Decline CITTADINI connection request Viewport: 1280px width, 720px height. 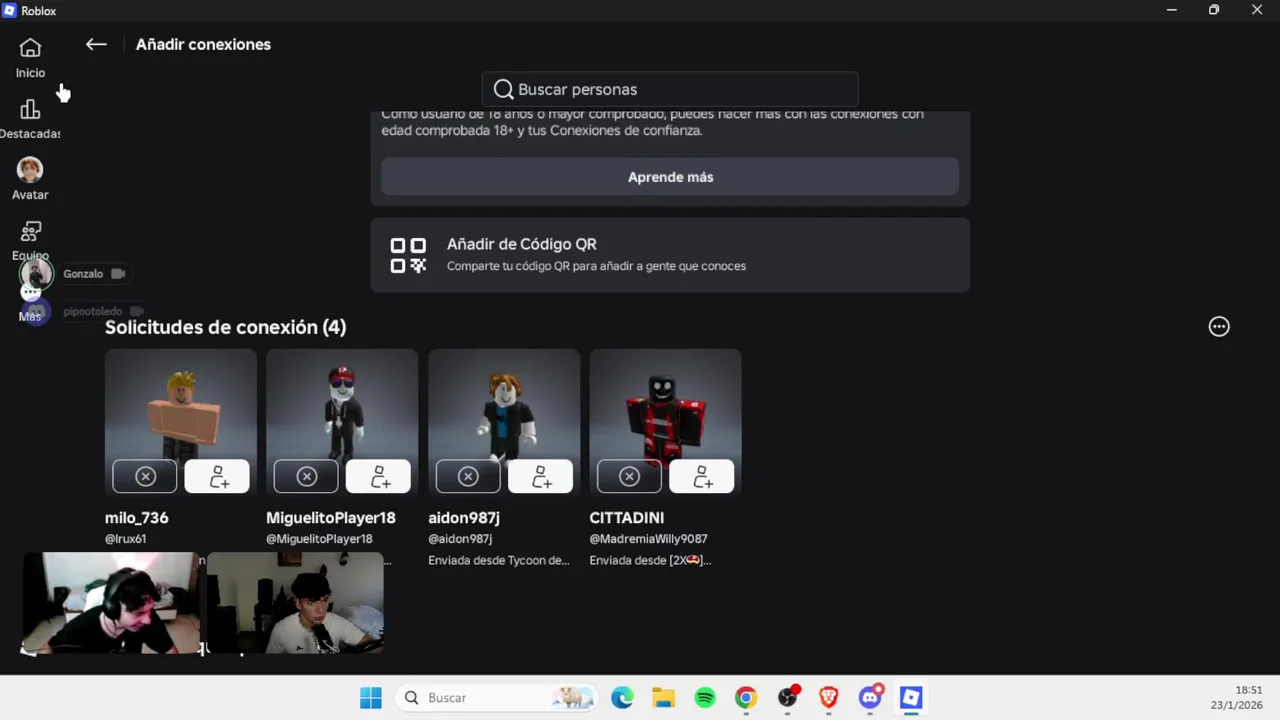[629, 477]
